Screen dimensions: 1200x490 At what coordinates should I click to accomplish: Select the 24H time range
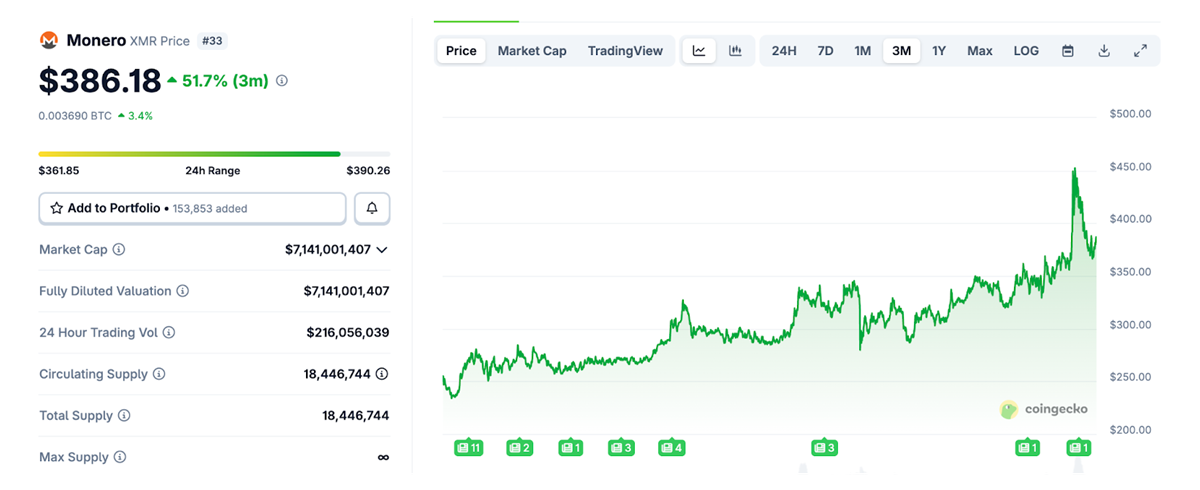784,51
